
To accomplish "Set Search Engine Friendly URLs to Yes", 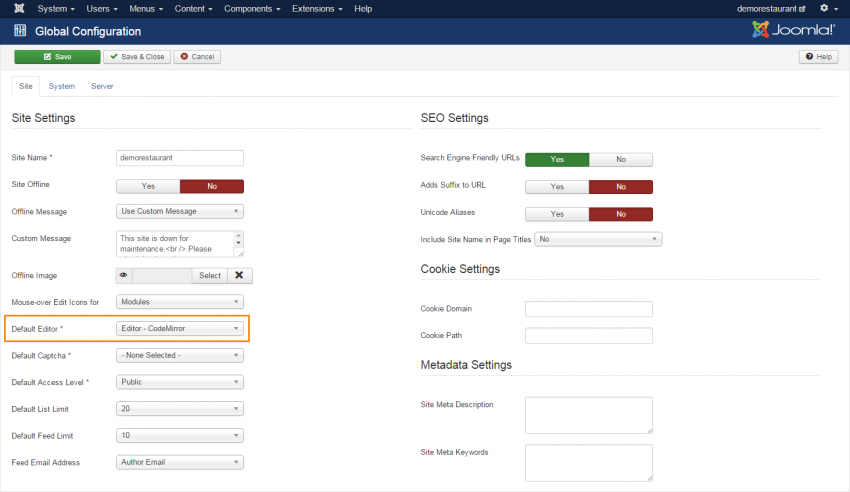I will point(557,159).
